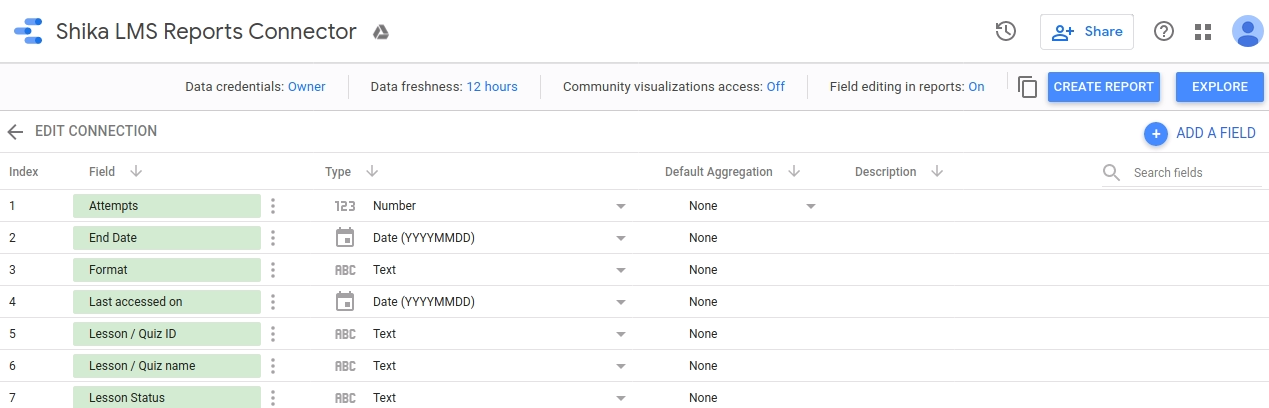Select the Lesson / Quiz ID field chip

coord(167,334)
